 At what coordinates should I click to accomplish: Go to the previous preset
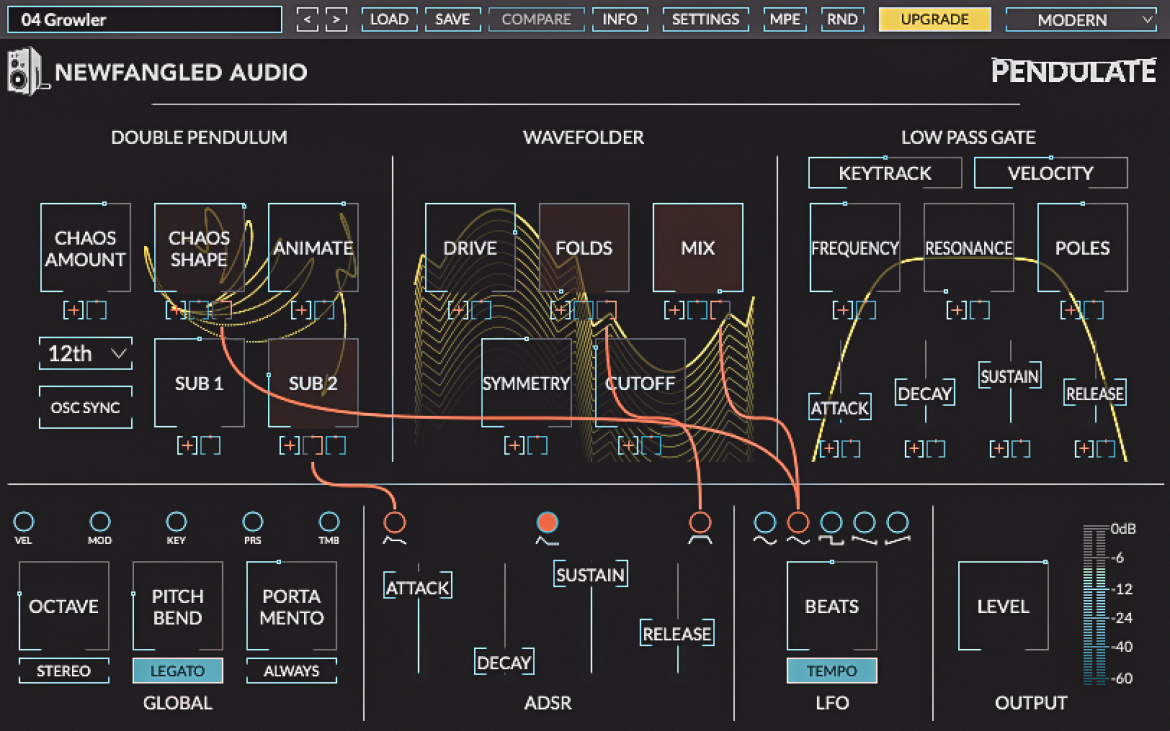click(x=307, y=19)
